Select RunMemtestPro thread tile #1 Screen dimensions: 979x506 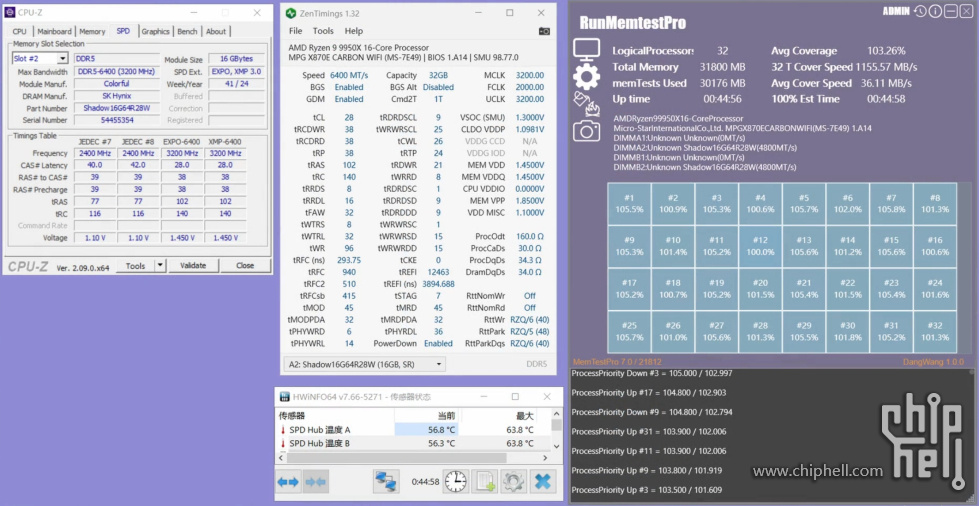[629, 204]
